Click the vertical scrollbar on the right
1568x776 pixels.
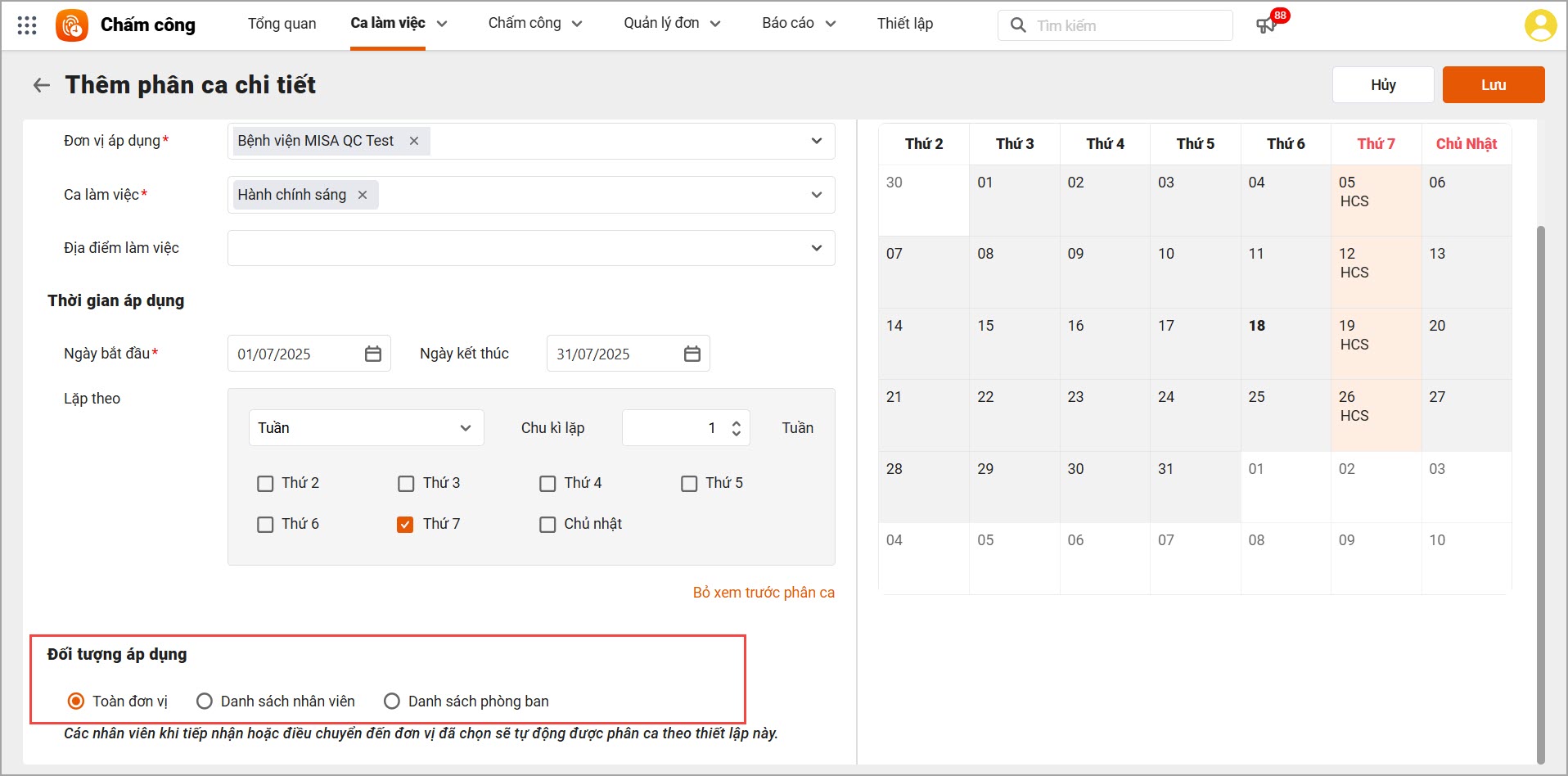[x=1541, y=491]
